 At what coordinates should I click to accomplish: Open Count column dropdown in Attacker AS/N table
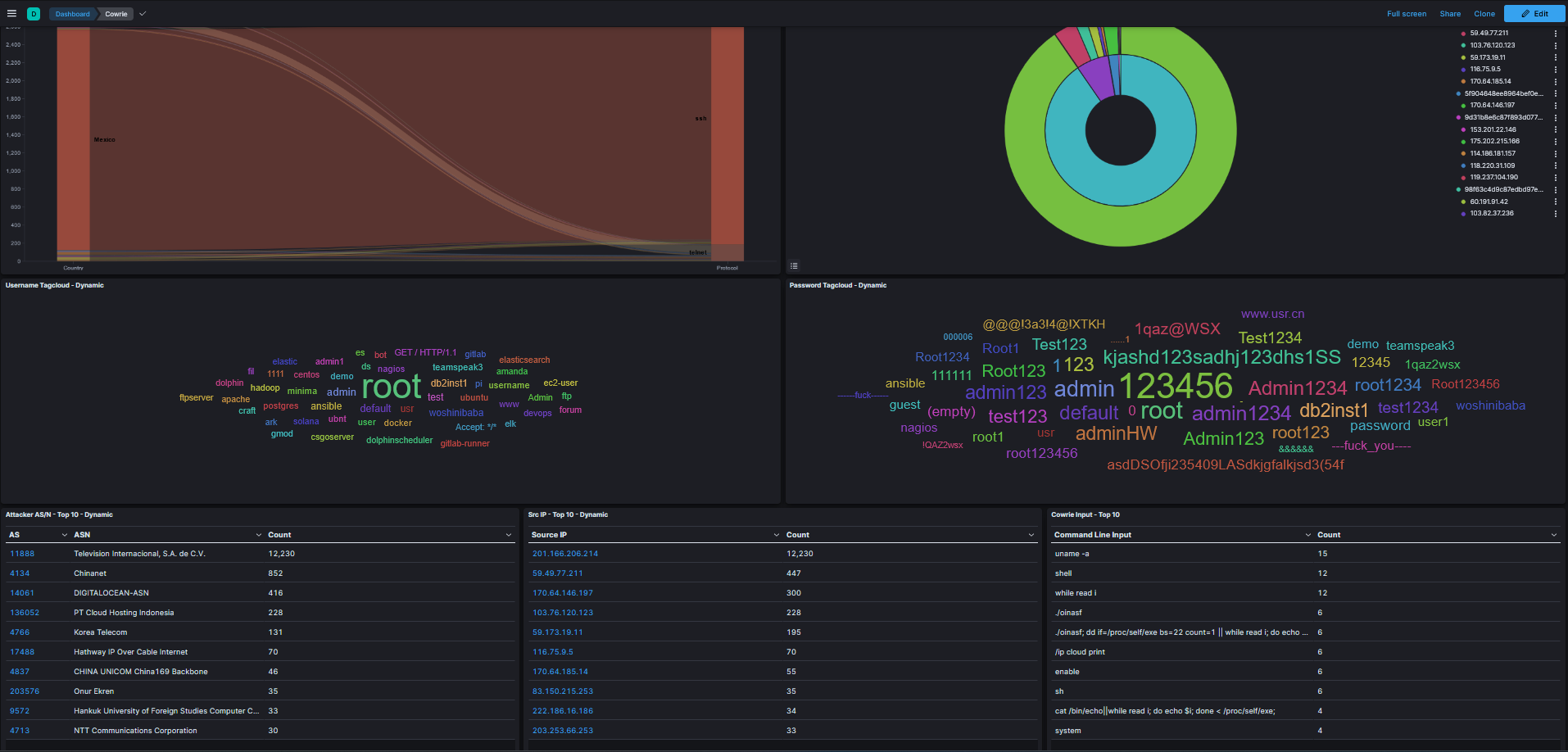click(x=509, y=535)
